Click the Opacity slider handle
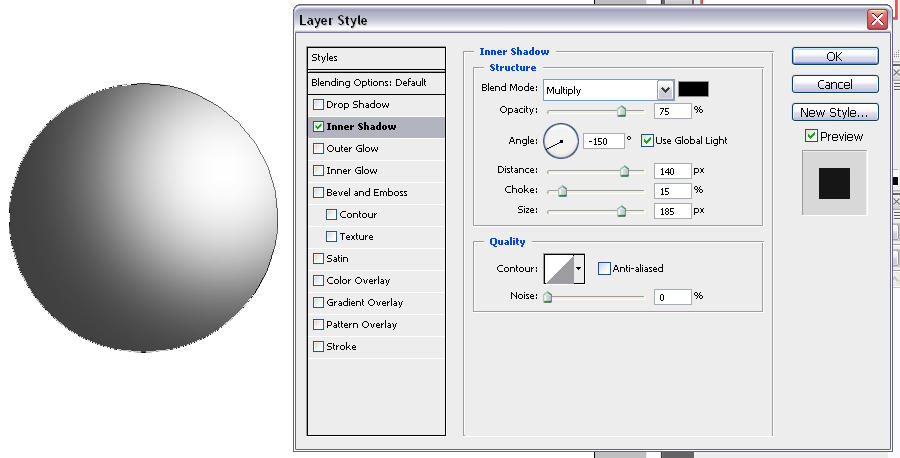 pyautogui.click(x=621, y=111)
